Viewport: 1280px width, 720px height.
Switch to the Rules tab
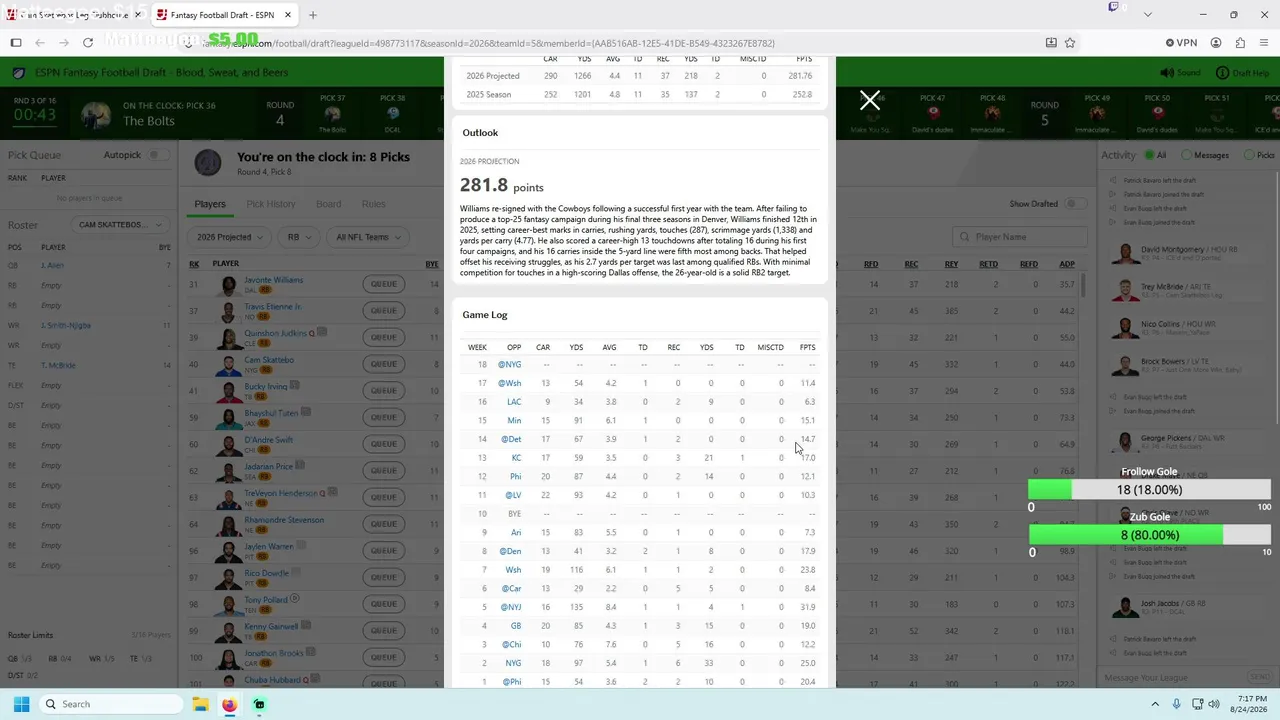pyautogui.click(x=374, y=204)
